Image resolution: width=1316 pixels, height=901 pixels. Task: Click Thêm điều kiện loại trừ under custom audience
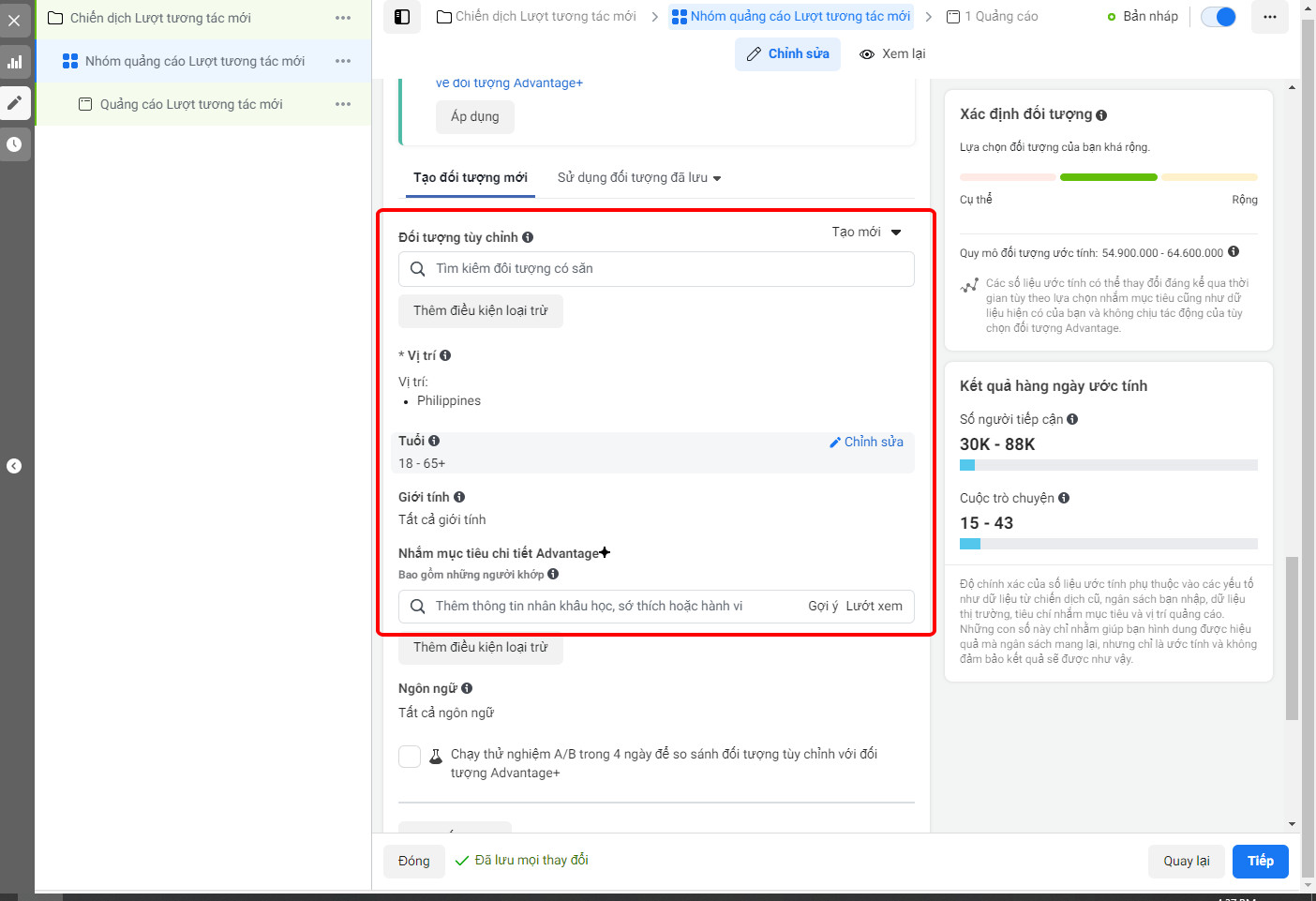coord(481,310)
